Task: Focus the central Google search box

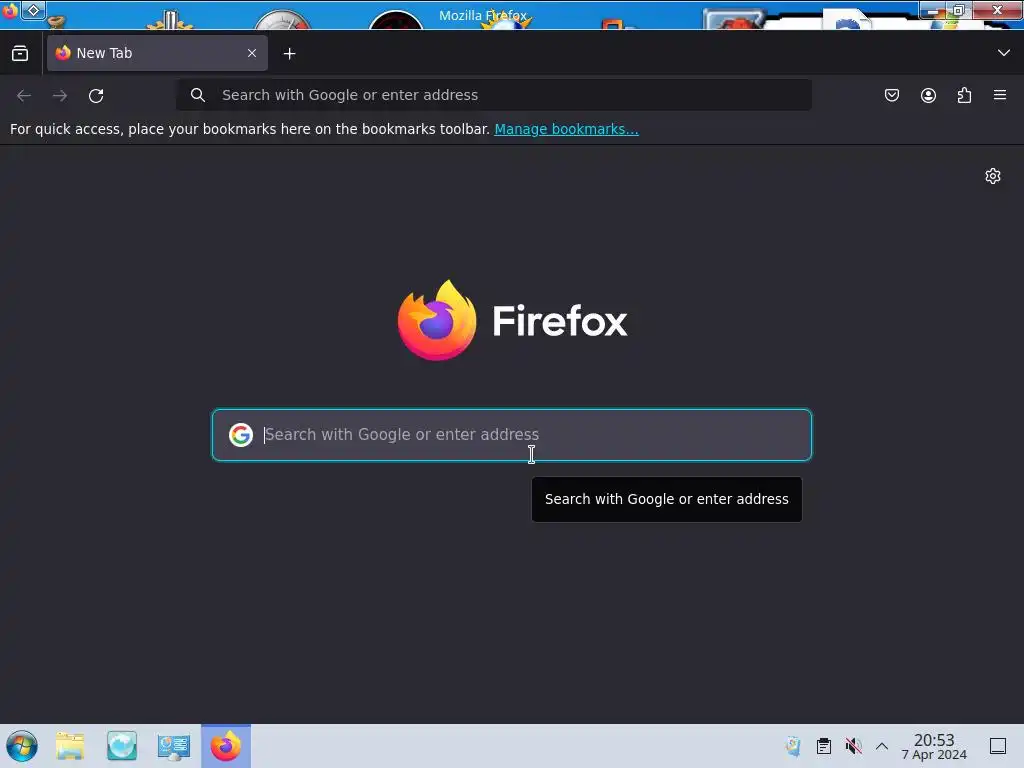Action: click(512, 435)
